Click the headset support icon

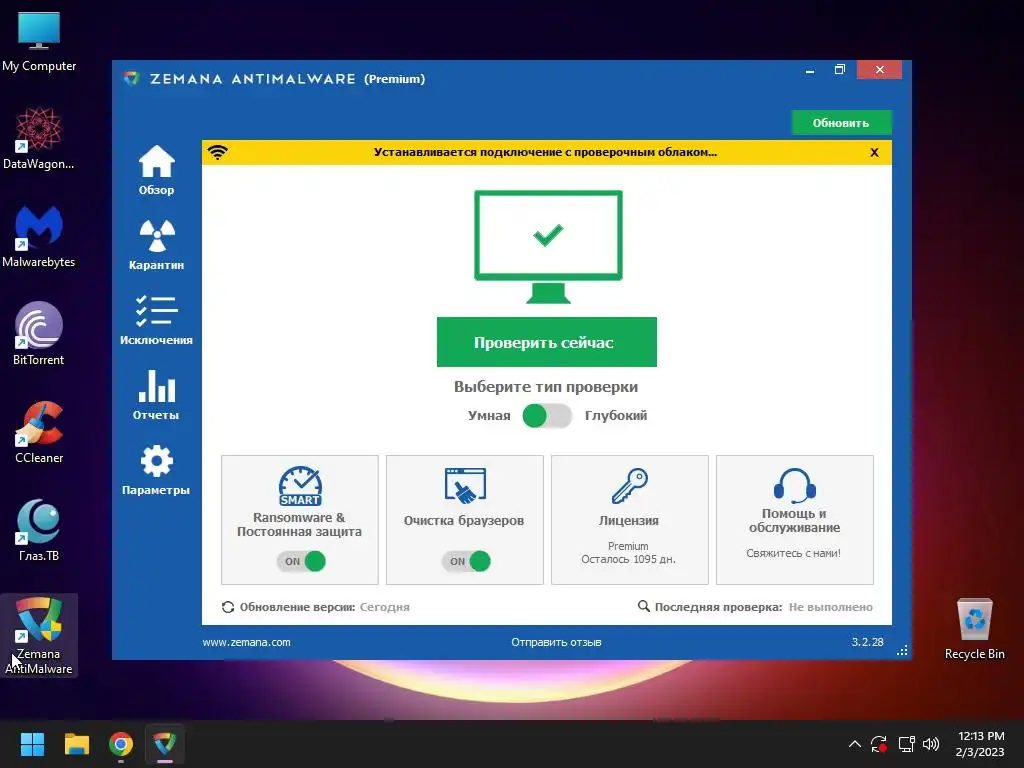coord(794,485)
